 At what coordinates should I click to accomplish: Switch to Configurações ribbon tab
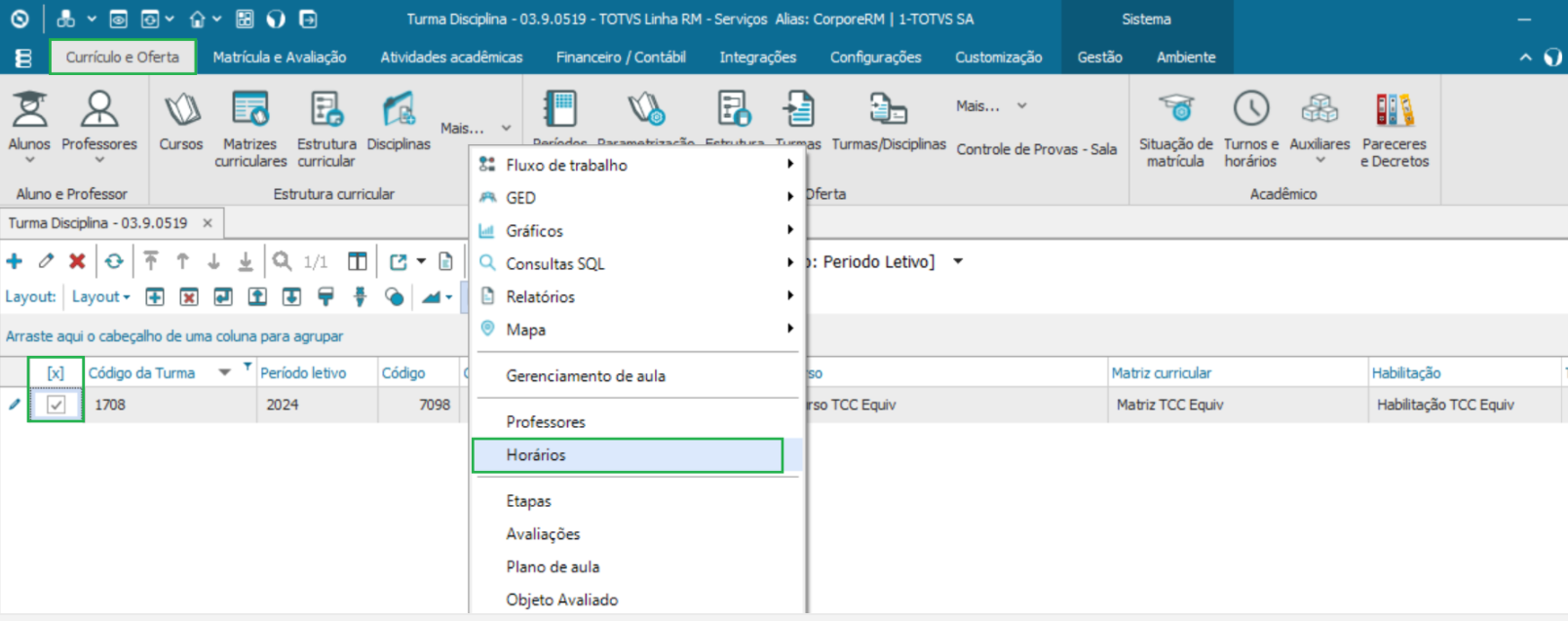[x=875, y=58]
